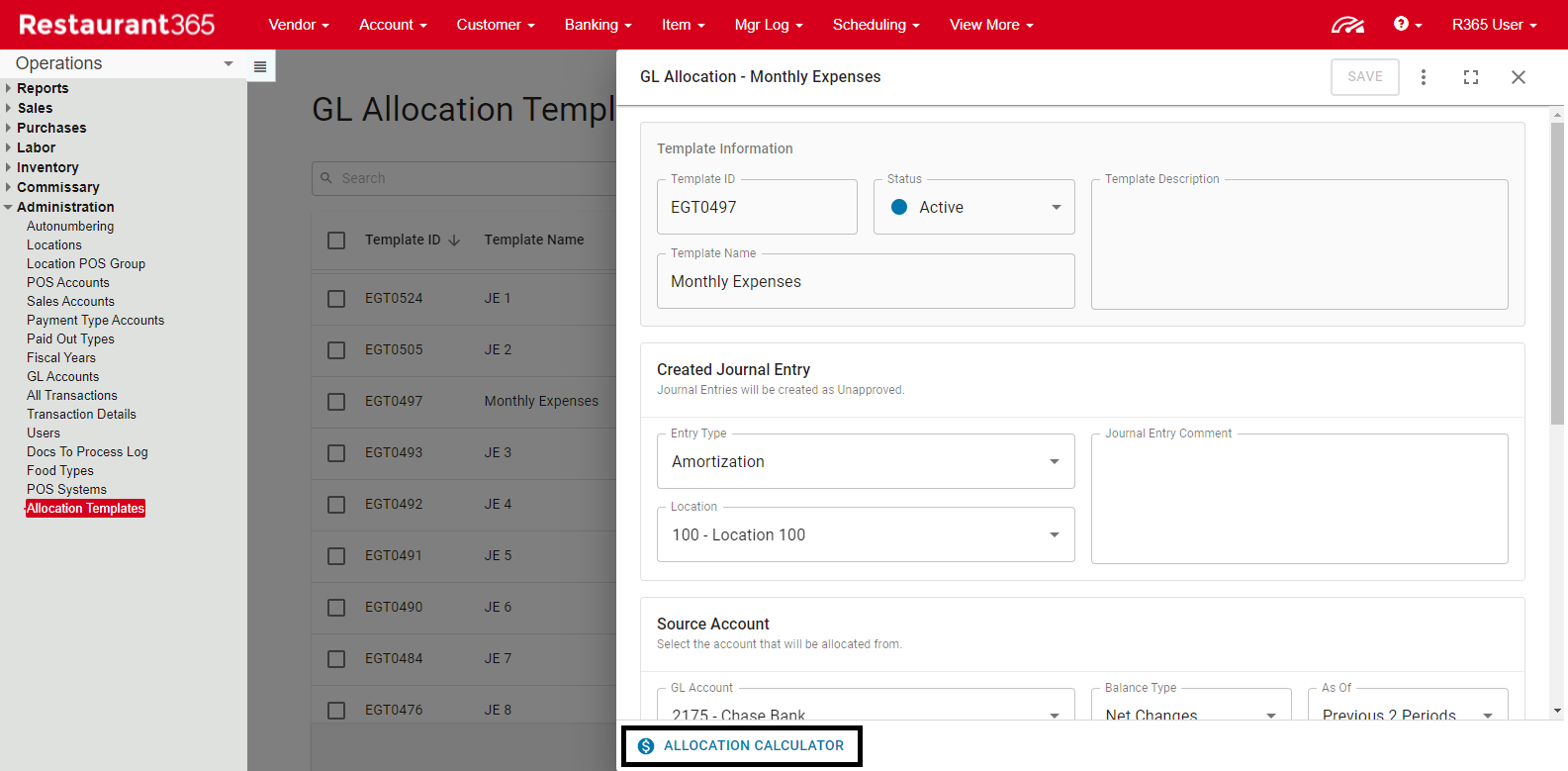The height and width of the screenshot is (771, 1568).
Task: Open the Account menu
Action: tap(393, 25)
